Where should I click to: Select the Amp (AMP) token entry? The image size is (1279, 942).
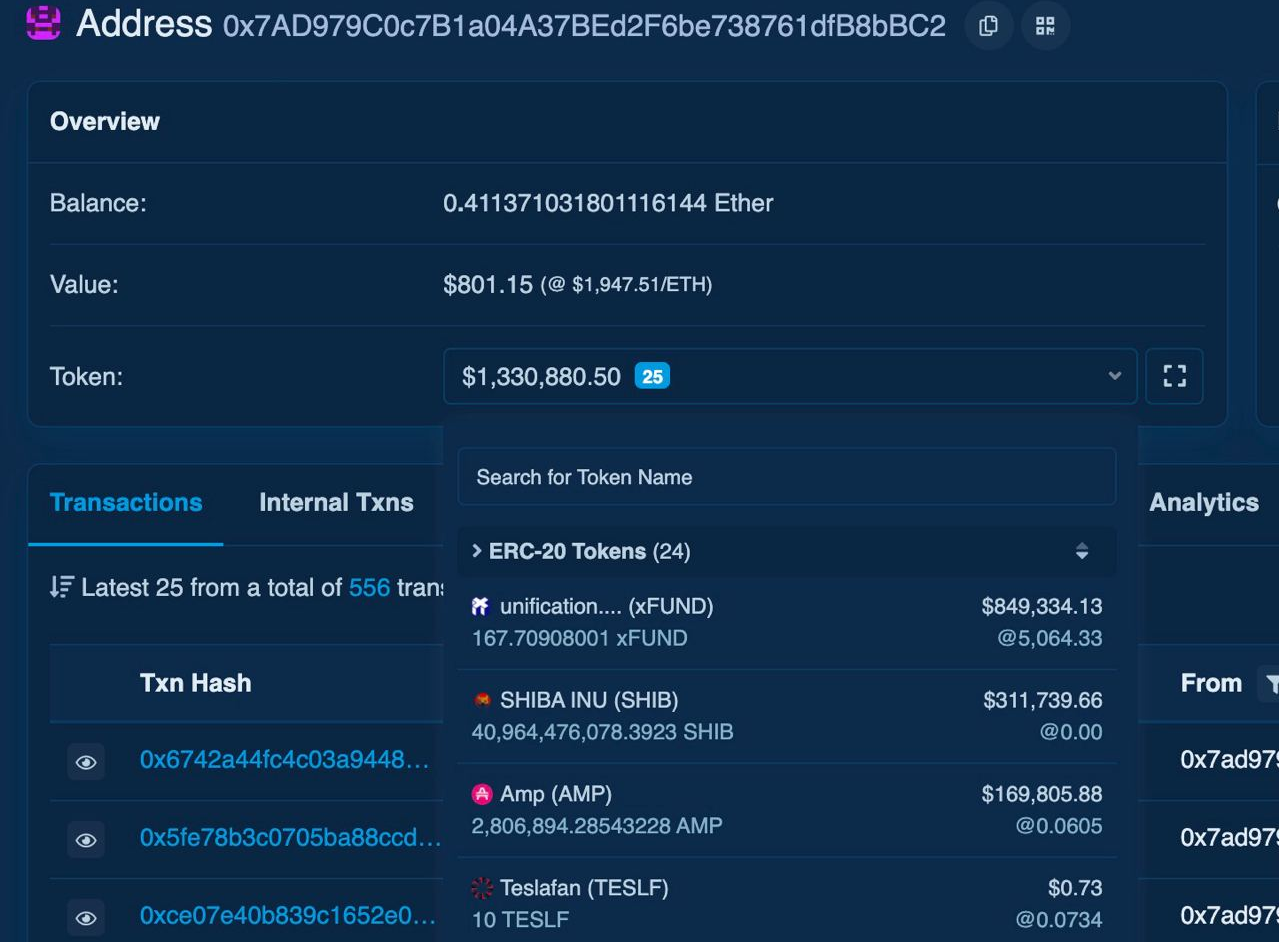(x=787, y=810)
